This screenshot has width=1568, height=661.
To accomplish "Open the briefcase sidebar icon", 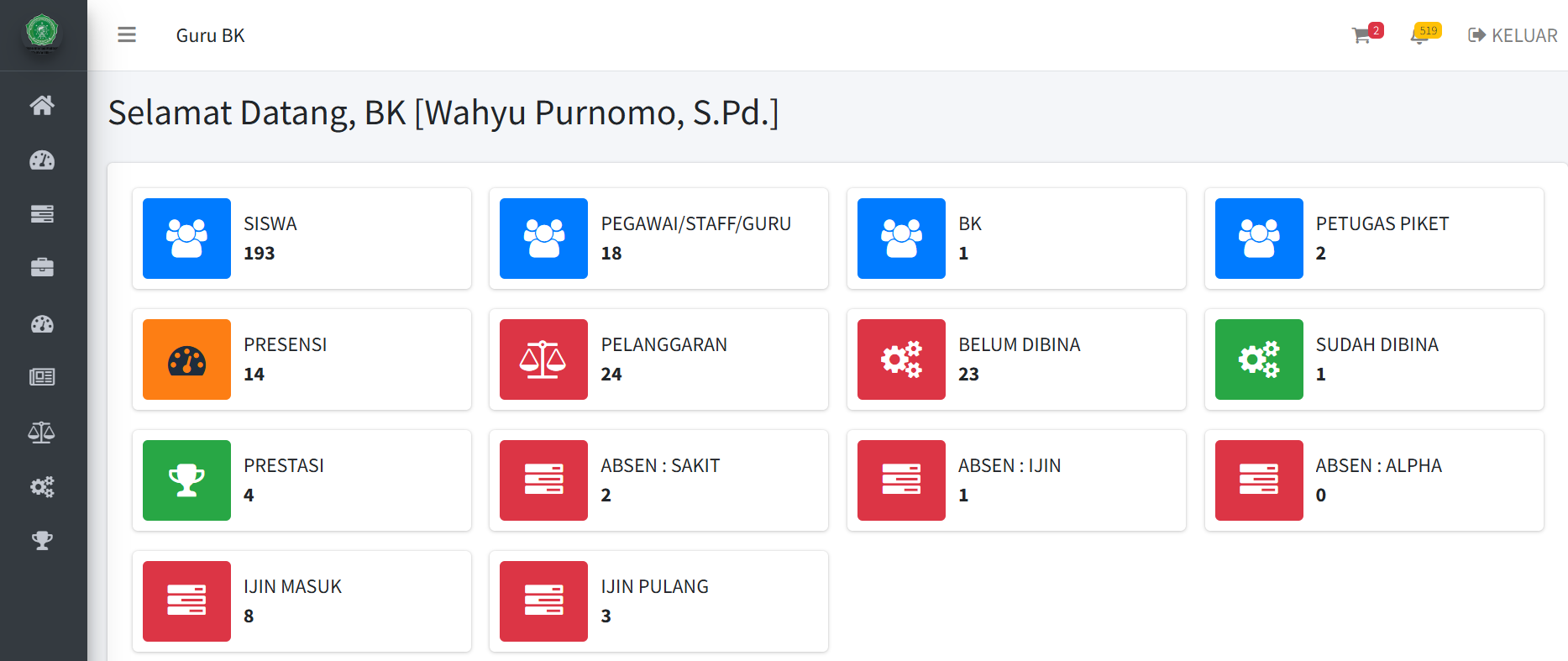I will click(42, 268).
